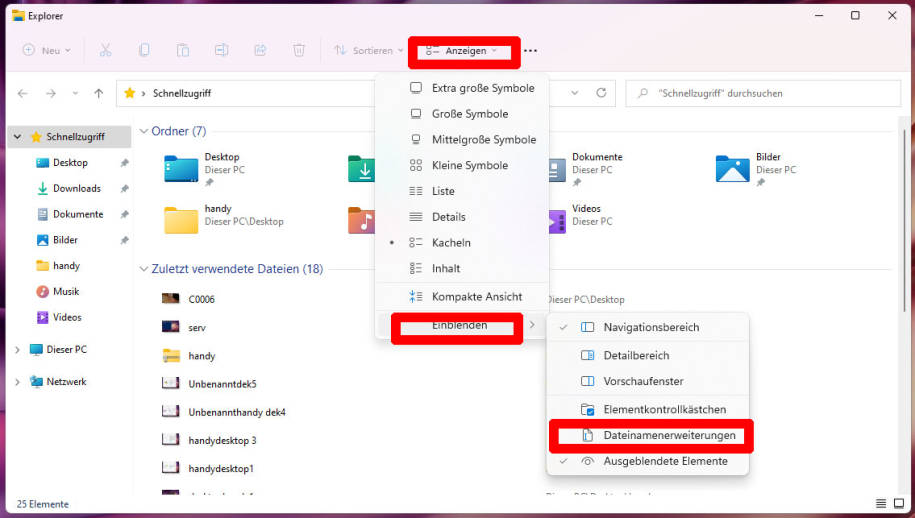Image resolution: width=915 pixels, height=518 pixels.
Task: Uncheck the Navigationsbereich option
Action: (x=650, y=328)
